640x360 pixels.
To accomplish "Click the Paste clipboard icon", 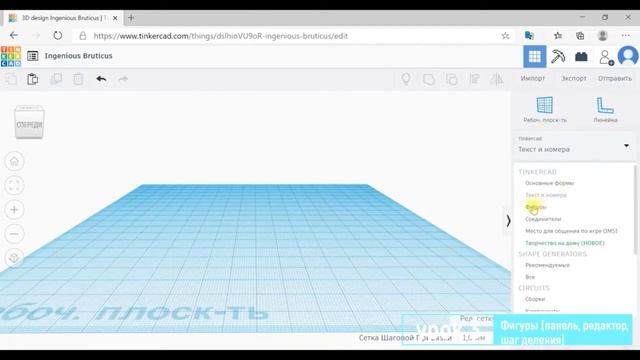I will tap(33, 79).
